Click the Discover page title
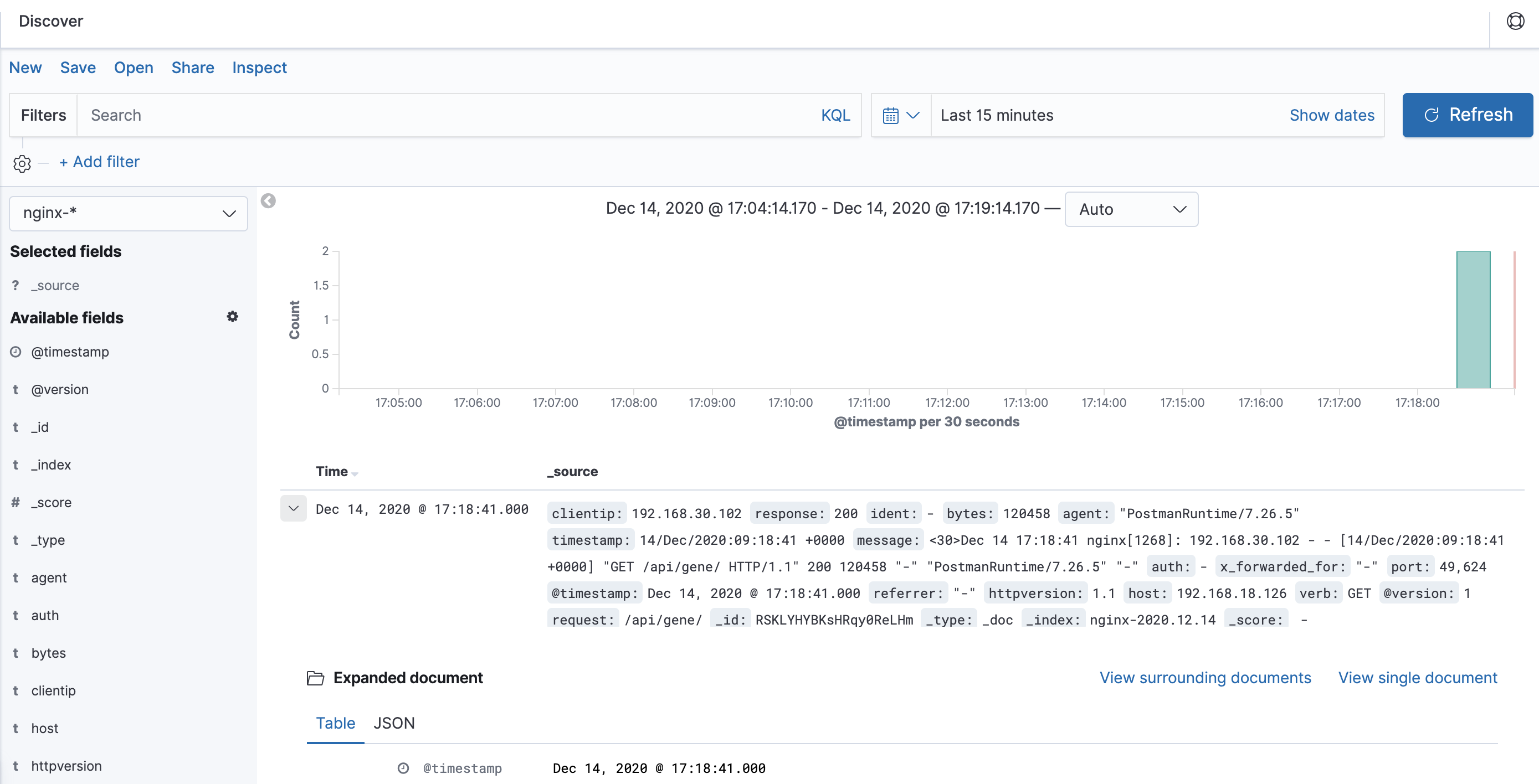 51,21
